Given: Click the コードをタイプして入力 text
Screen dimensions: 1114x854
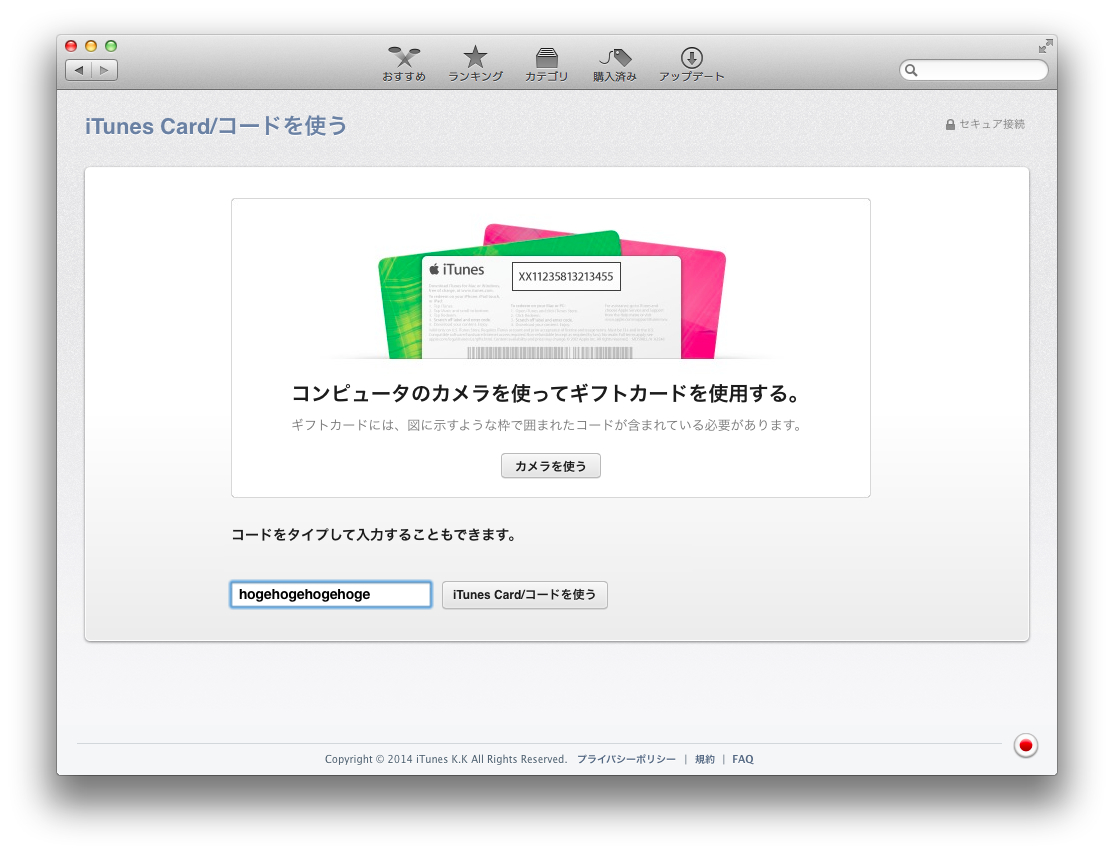Looking at the screenshot, I should tap(374, 534).
